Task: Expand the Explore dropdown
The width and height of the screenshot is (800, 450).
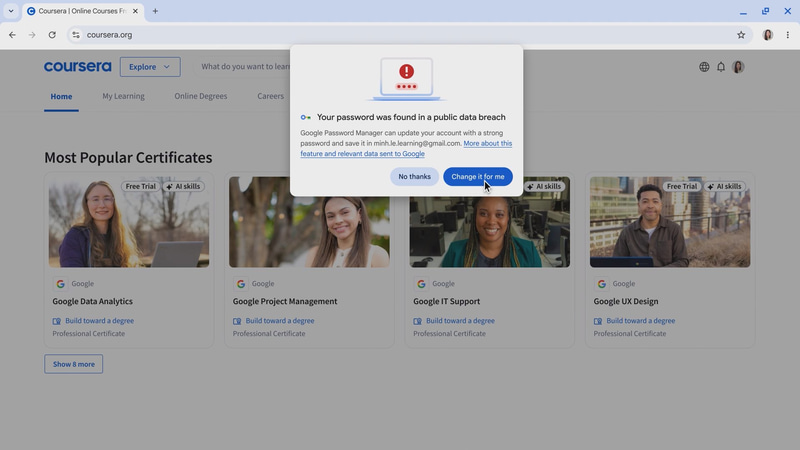Action: tap(150, 67)
